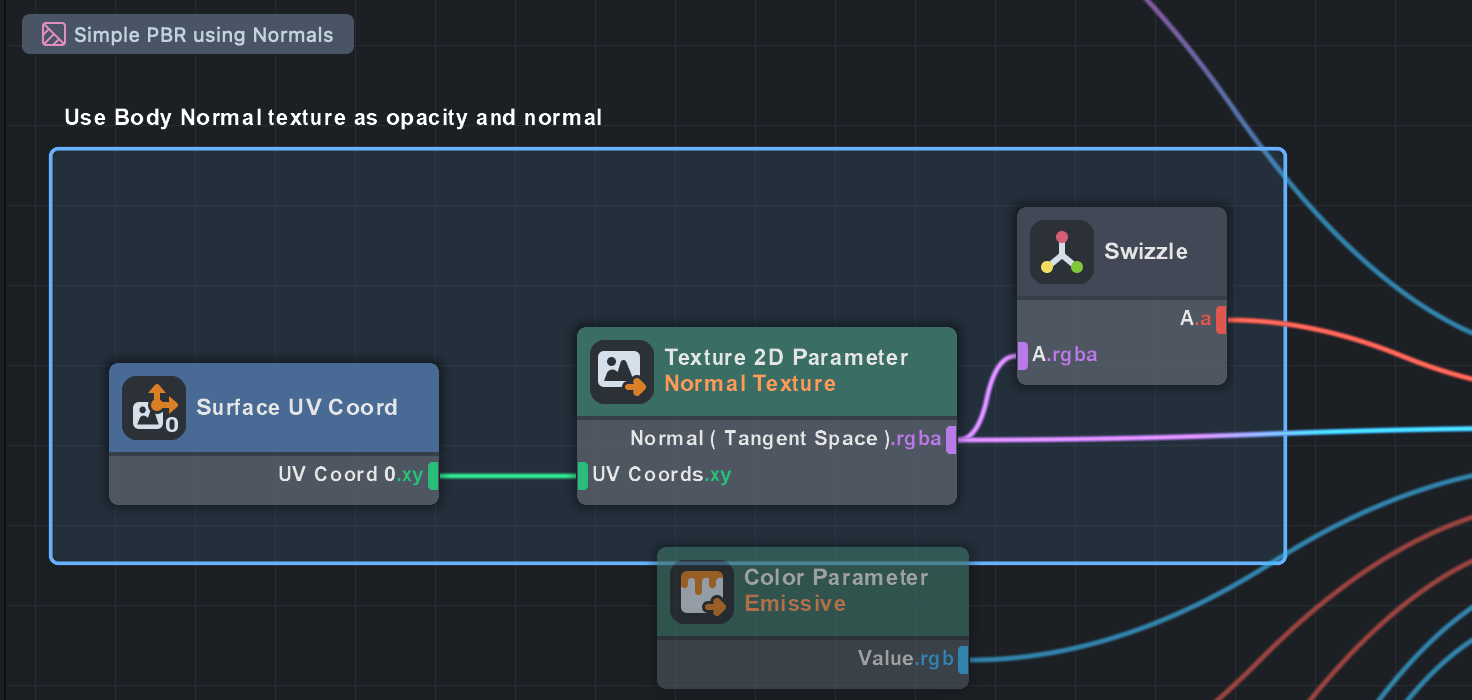Select the Swizzle node by its title

1146,252
